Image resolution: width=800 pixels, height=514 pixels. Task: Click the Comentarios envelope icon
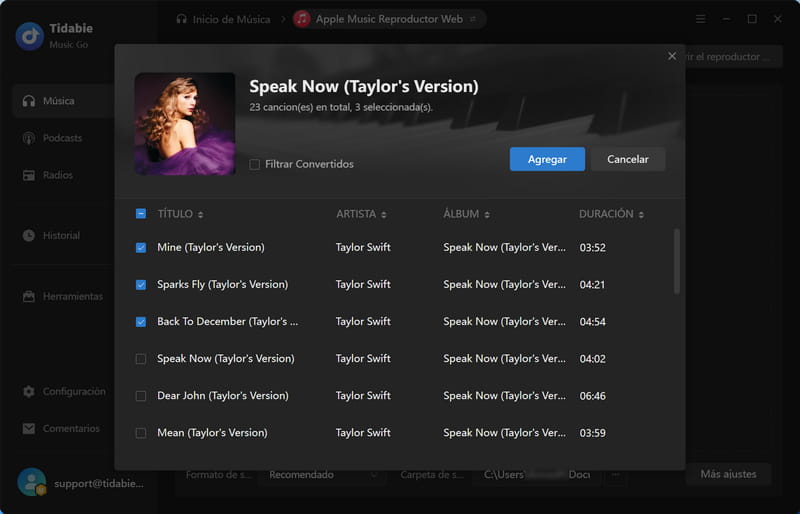[x=29, y=429]
